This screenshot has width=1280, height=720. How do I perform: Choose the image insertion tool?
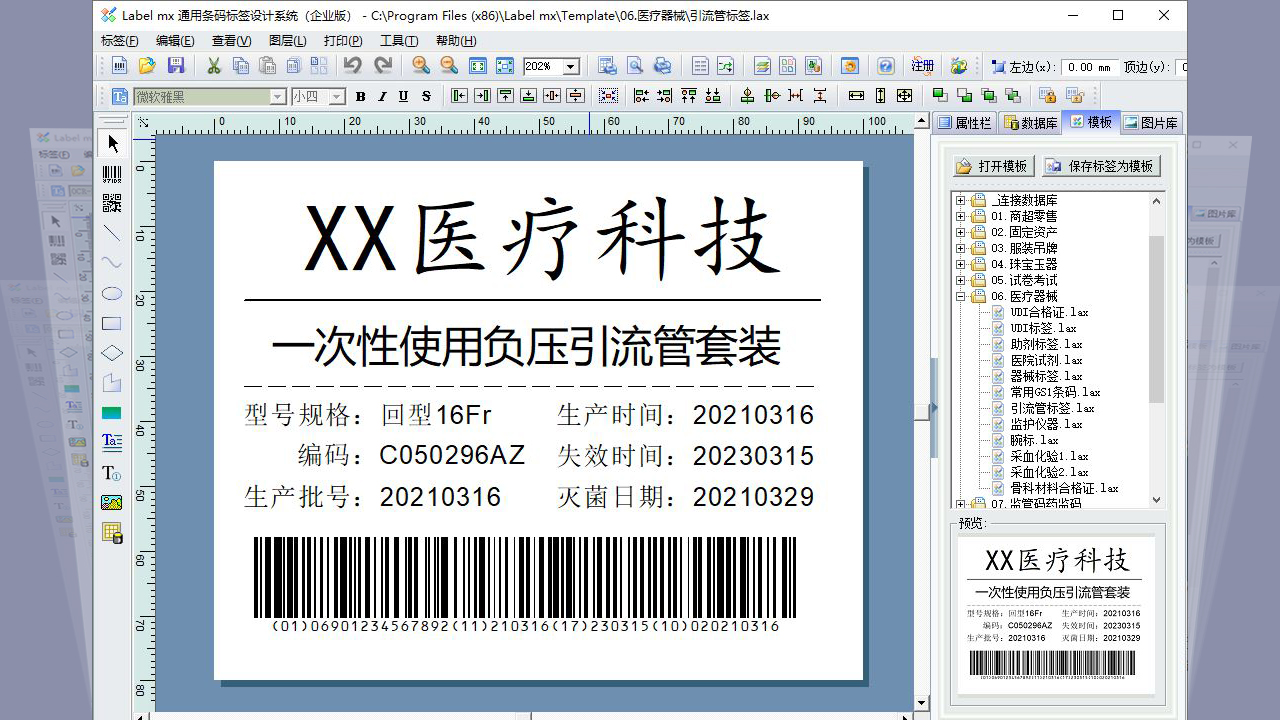tap(112, 502)
